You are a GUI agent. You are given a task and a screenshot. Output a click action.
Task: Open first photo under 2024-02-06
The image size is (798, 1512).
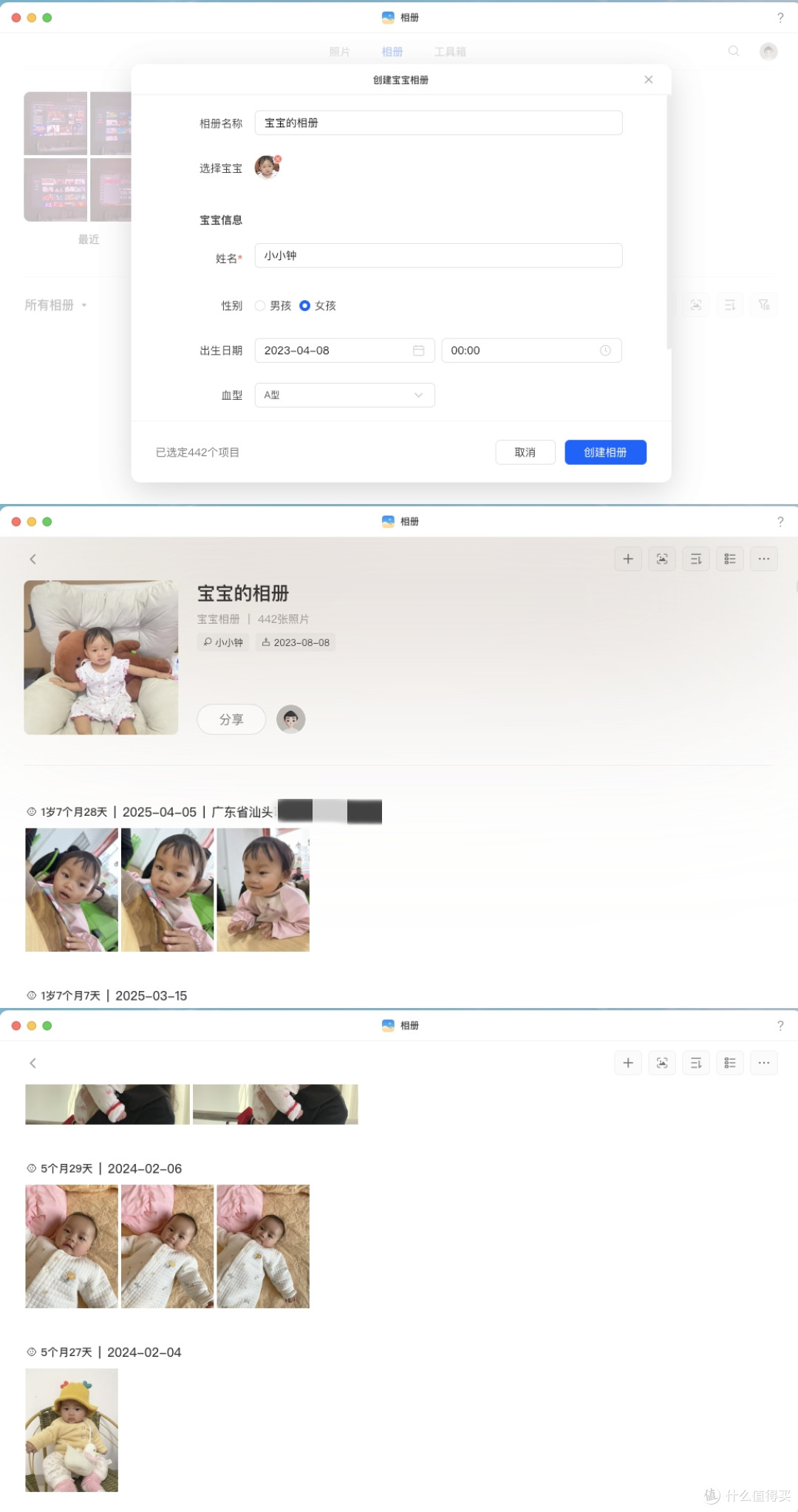point(72,1247)
